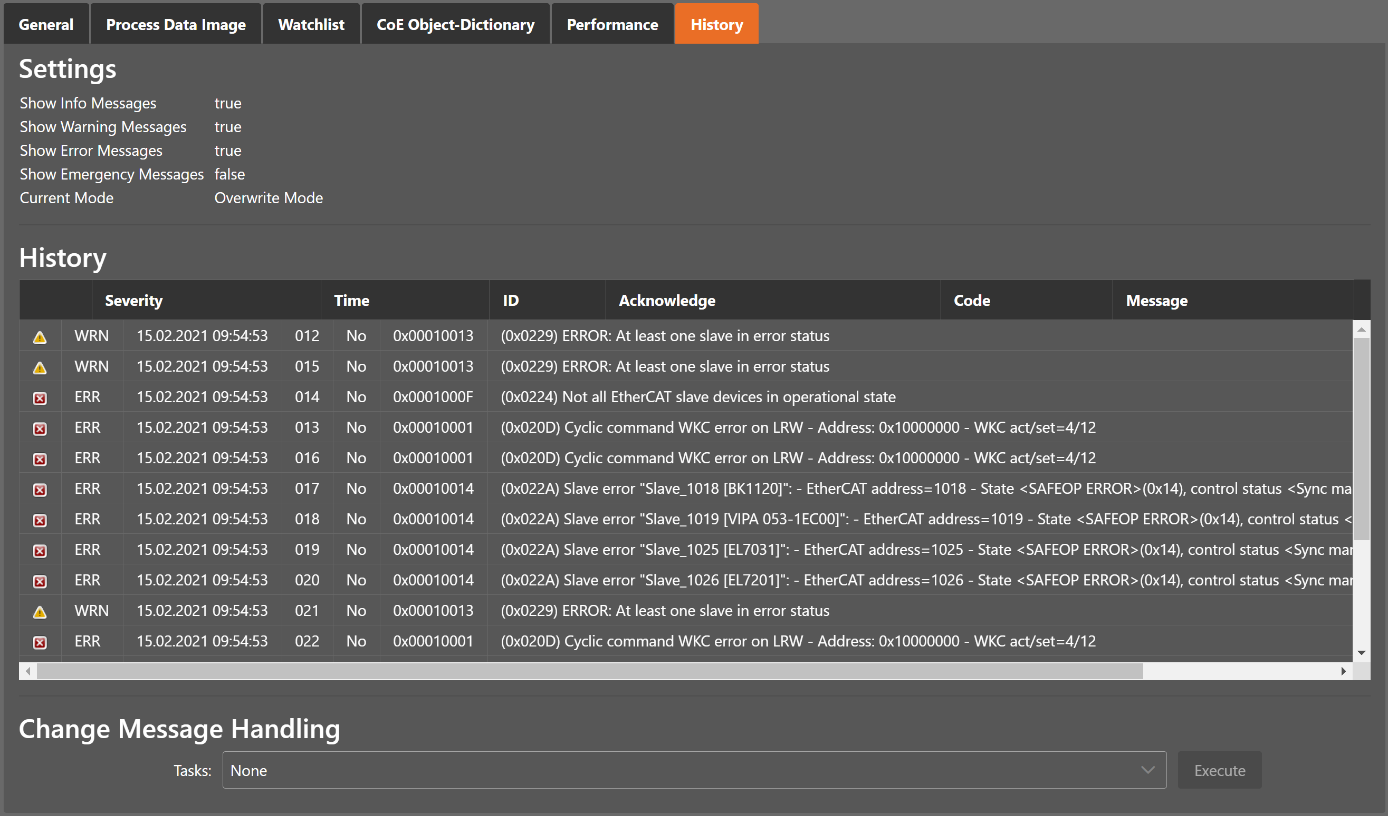Click the horizontal scrollbar right arrow
Screen dimensions: 1388x816
pos(1344,671)
